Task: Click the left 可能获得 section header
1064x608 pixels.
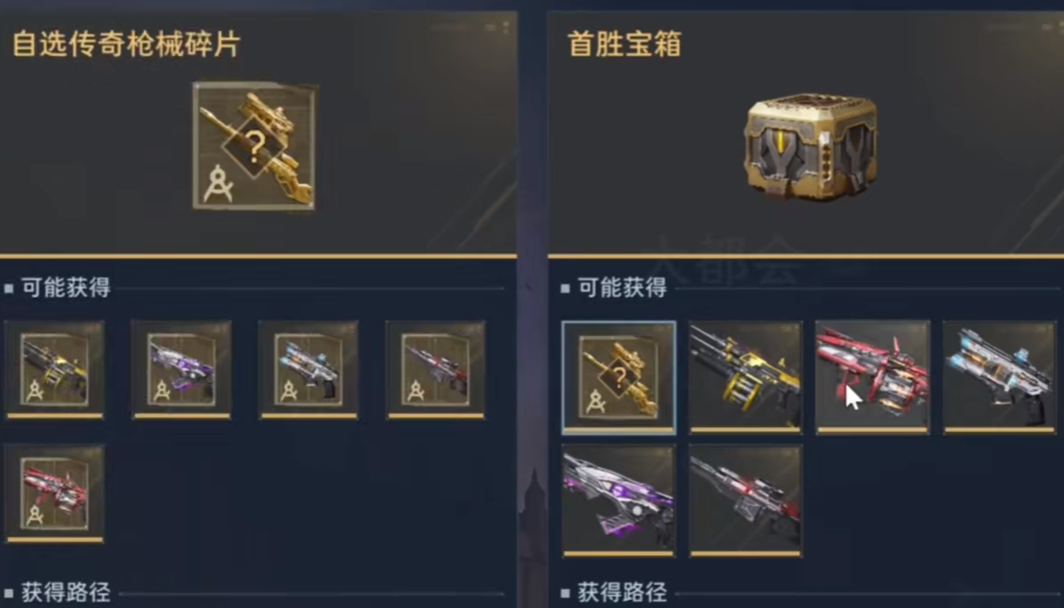Action: click(x=66, y=288)
